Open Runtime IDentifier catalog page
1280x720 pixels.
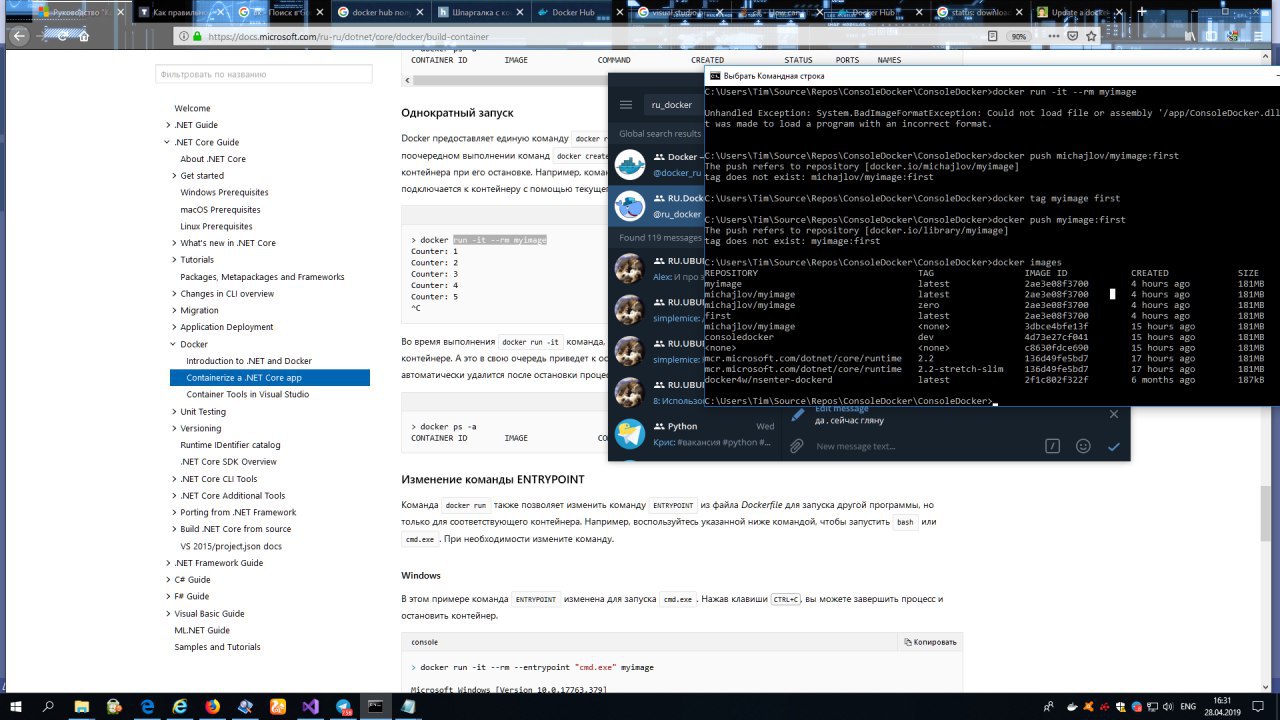pyautogui.click(x=230, y=445)
